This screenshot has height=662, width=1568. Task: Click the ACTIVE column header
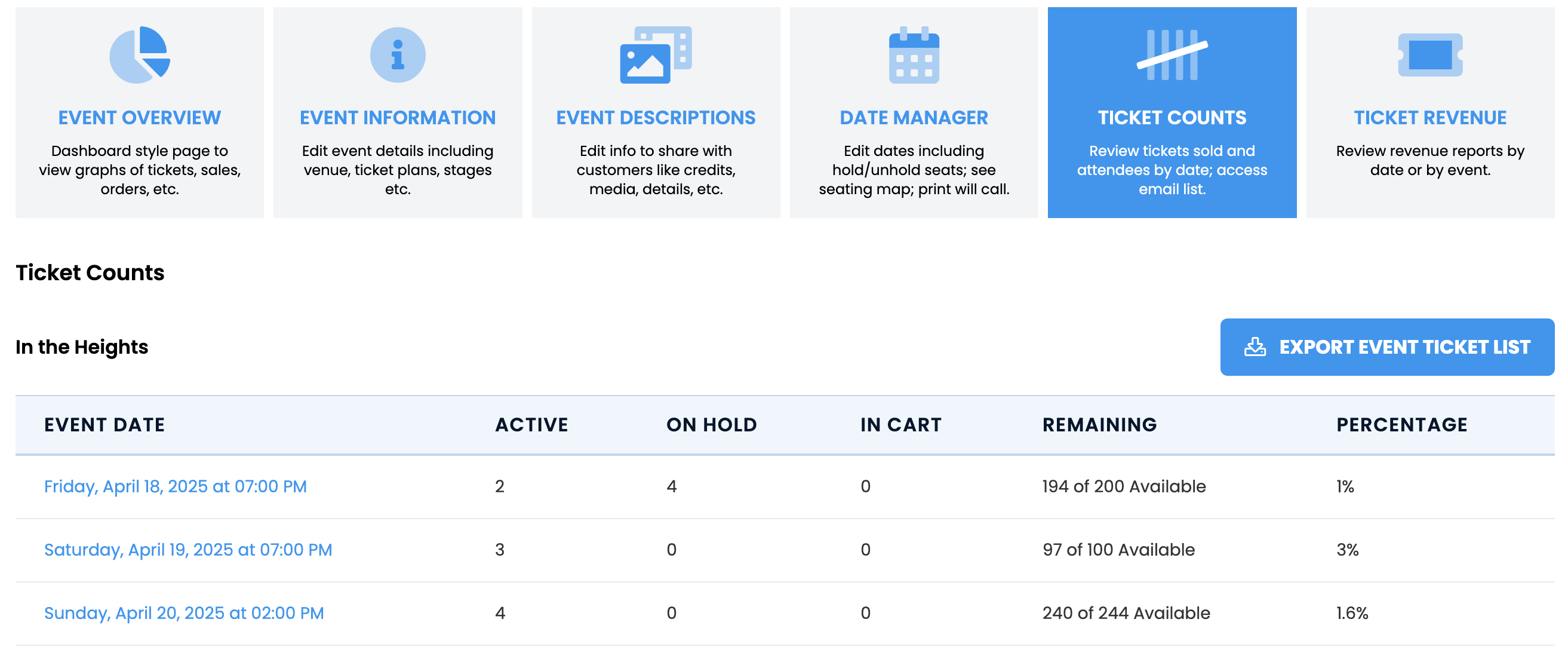tap(531, 424)
